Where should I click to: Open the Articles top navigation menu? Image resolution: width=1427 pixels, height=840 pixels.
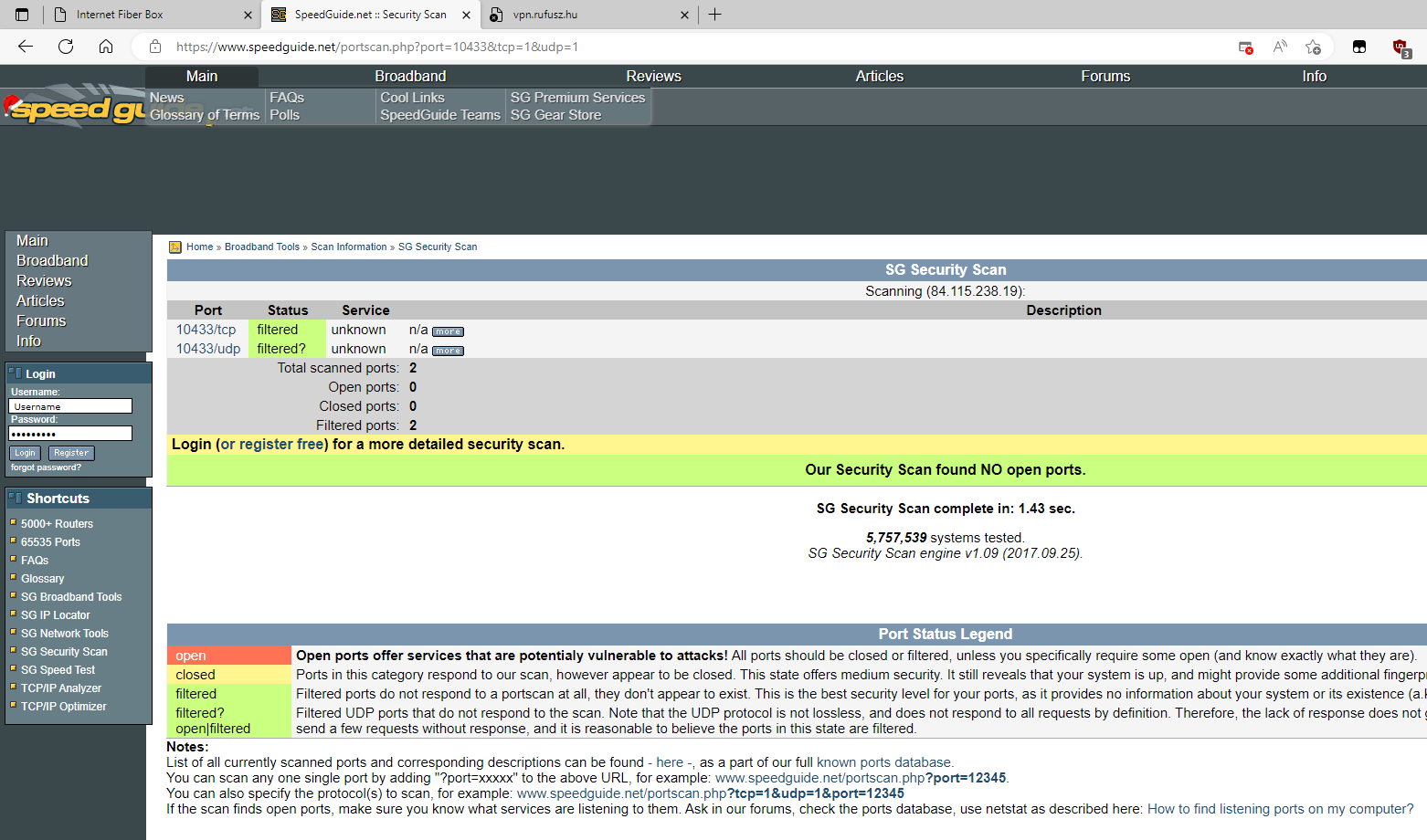point(879,77)
